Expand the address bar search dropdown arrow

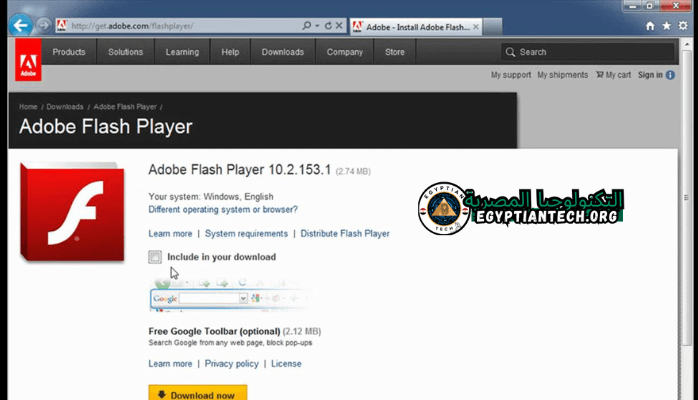pos(318,23)
